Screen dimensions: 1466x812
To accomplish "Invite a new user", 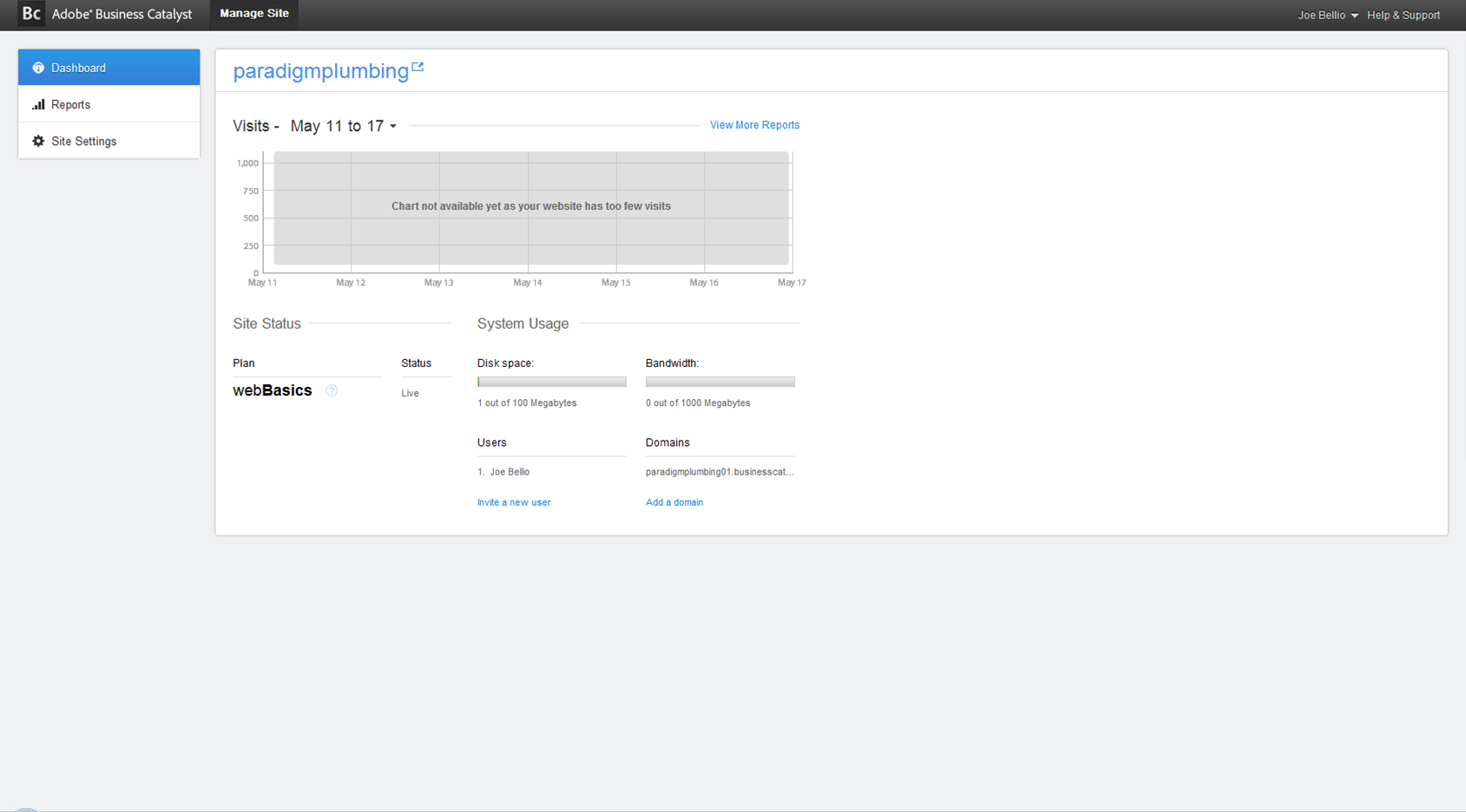I will click(513, 501).
